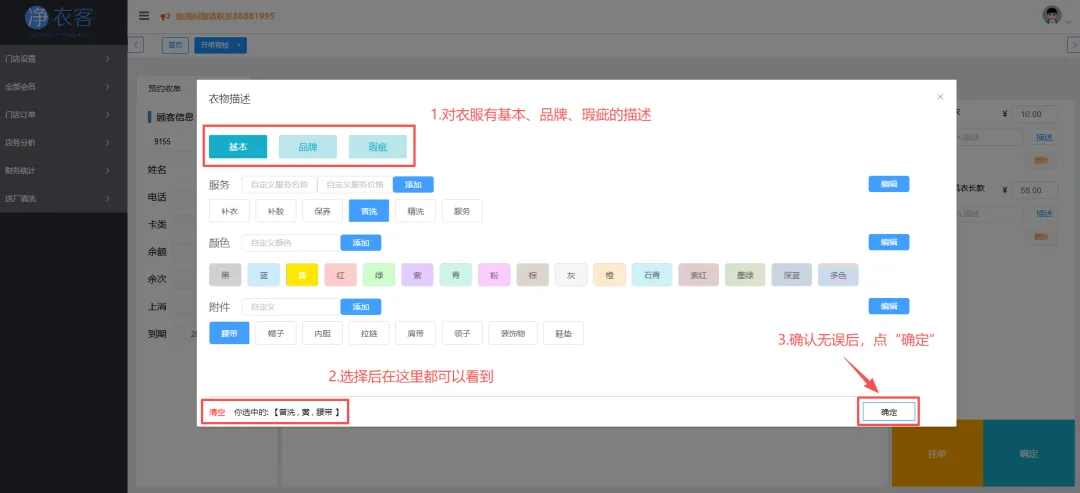This screenshot has height=493, width=1080.
Task: Switch to the 品牌 description tab
Action: (x=308, y=147)
